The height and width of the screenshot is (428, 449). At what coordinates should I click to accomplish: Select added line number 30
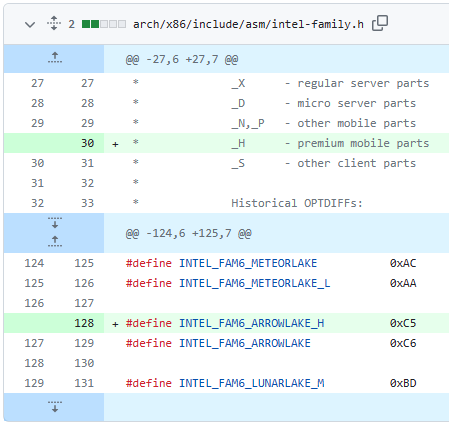[87, 143]
